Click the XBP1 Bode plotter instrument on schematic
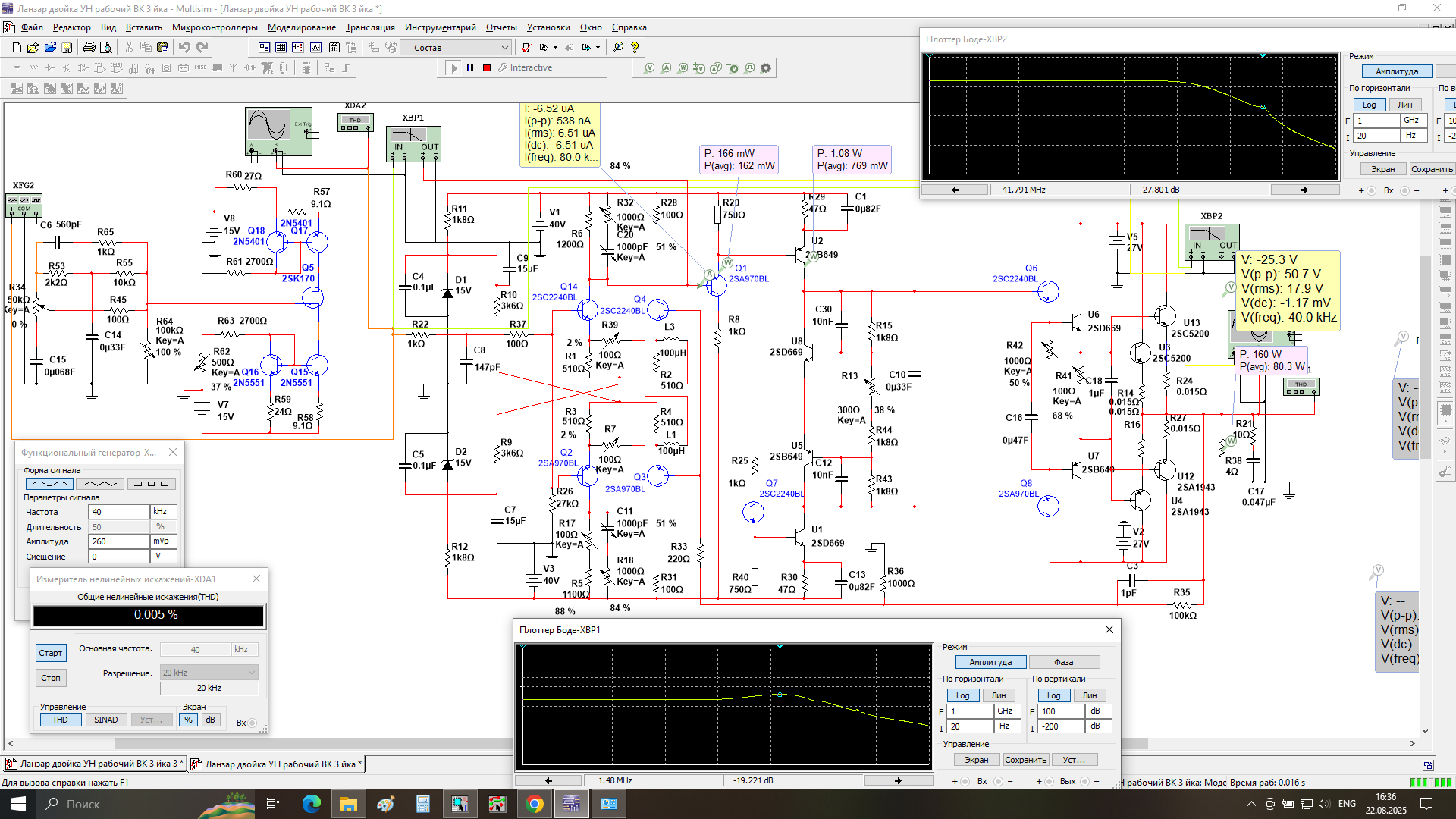The height and width of the screenshot is (819, 1456). tap(413, 143)
